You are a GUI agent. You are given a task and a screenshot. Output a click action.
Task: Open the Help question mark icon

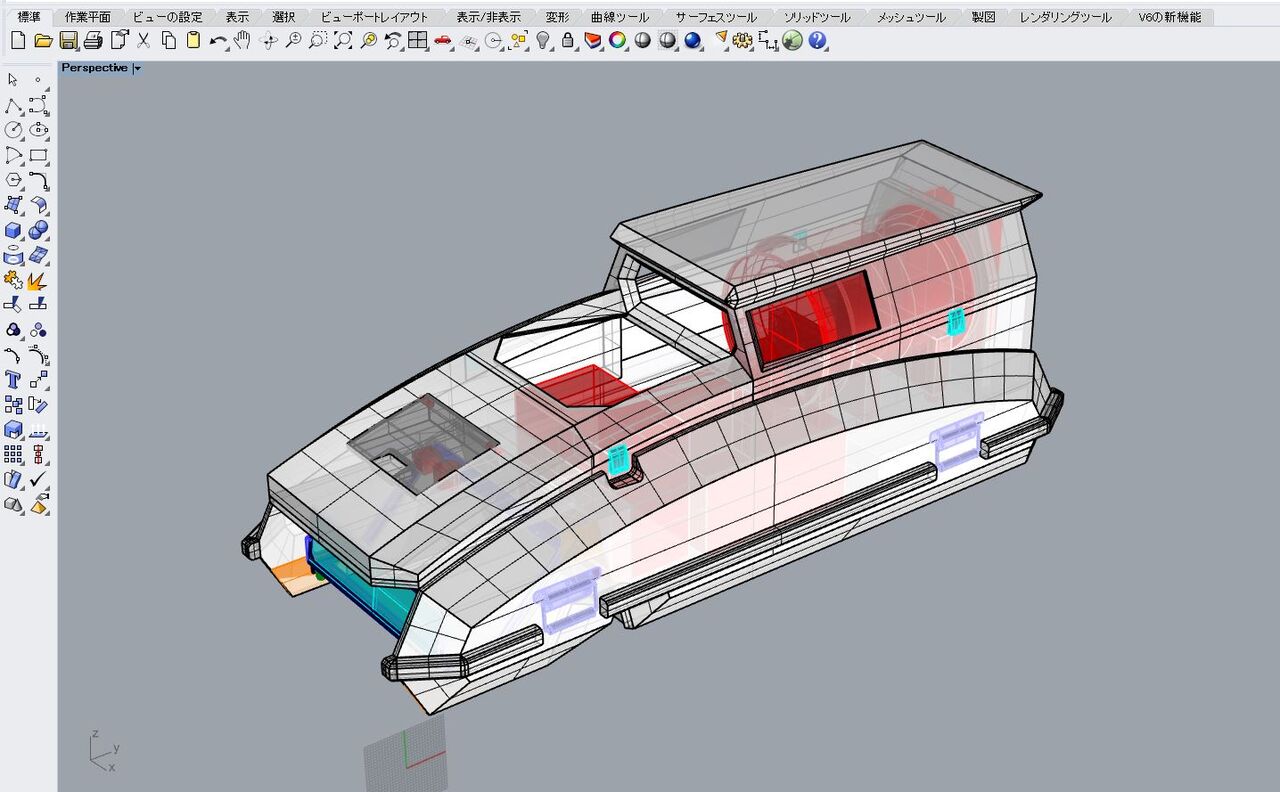pos(818,41)
